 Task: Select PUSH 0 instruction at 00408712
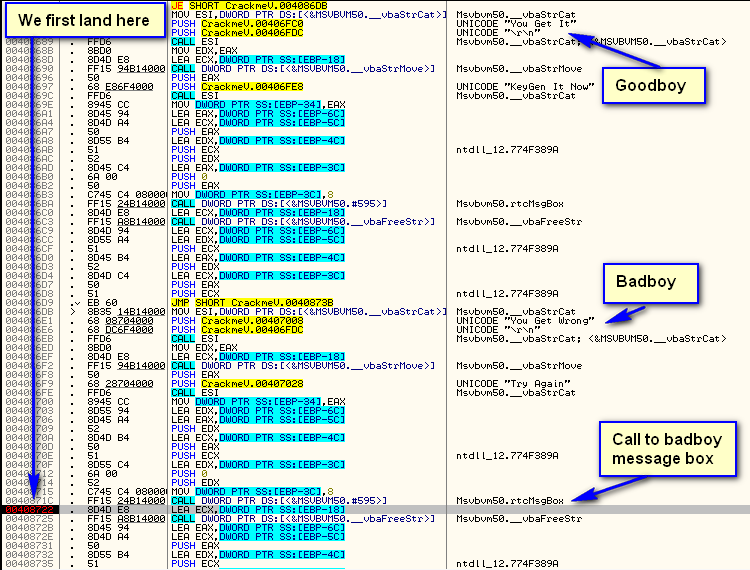coord(189,474)
